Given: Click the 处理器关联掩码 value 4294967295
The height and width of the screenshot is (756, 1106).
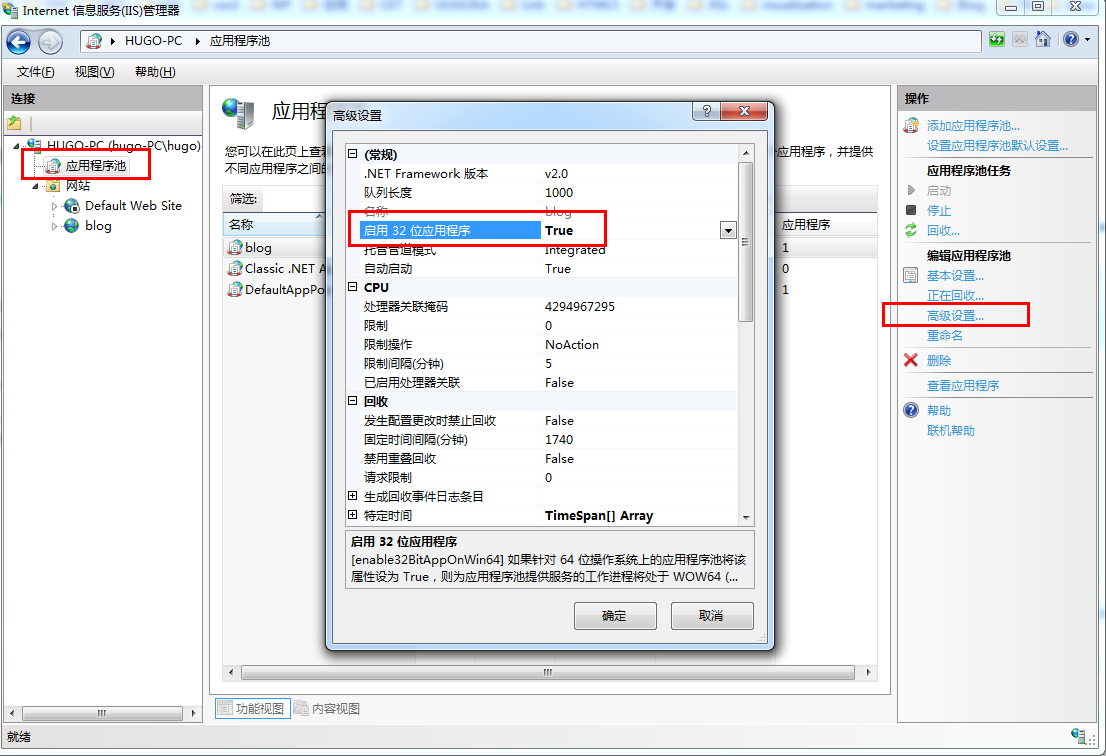Looking at the screenshot, I should click(x=579, y=307).
